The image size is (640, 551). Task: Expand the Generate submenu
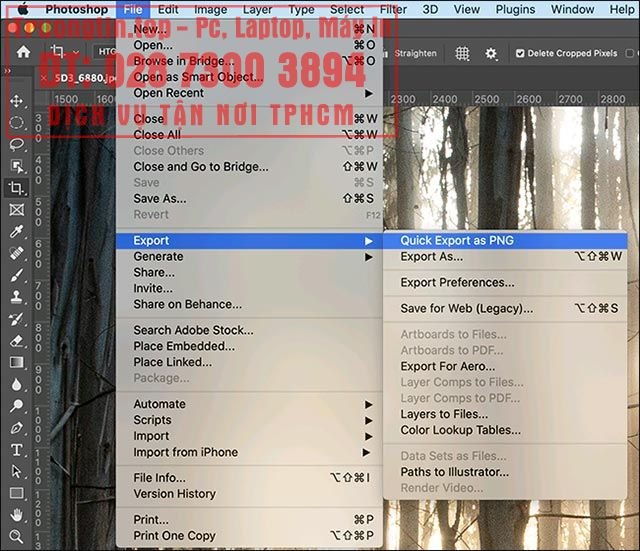pos(249,257)
